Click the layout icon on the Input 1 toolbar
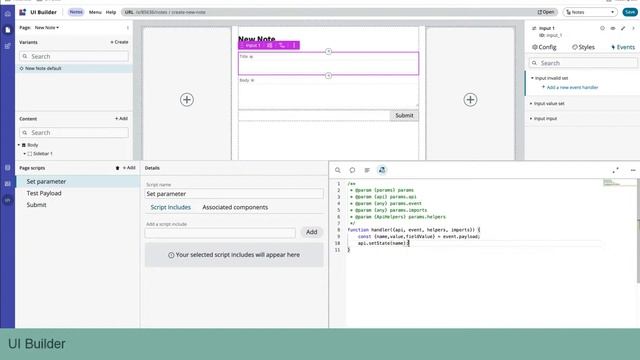 [269, 45]
